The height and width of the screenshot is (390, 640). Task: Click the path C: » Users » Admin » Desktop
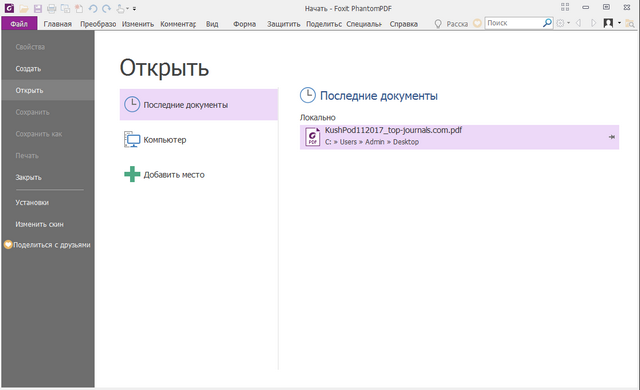point(372,142)
